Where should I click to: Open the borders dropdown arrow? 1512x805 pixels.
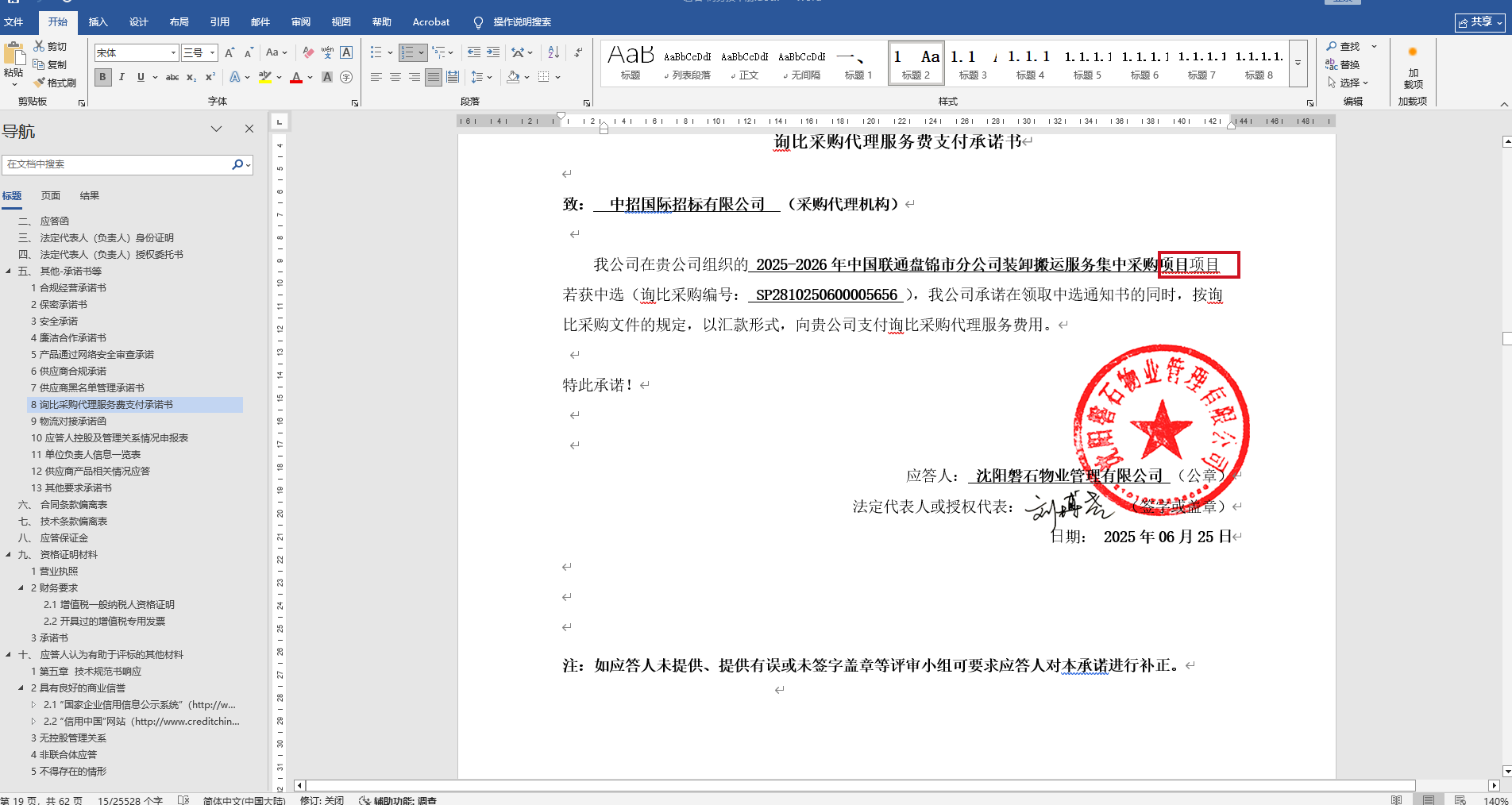click(558, 77)
